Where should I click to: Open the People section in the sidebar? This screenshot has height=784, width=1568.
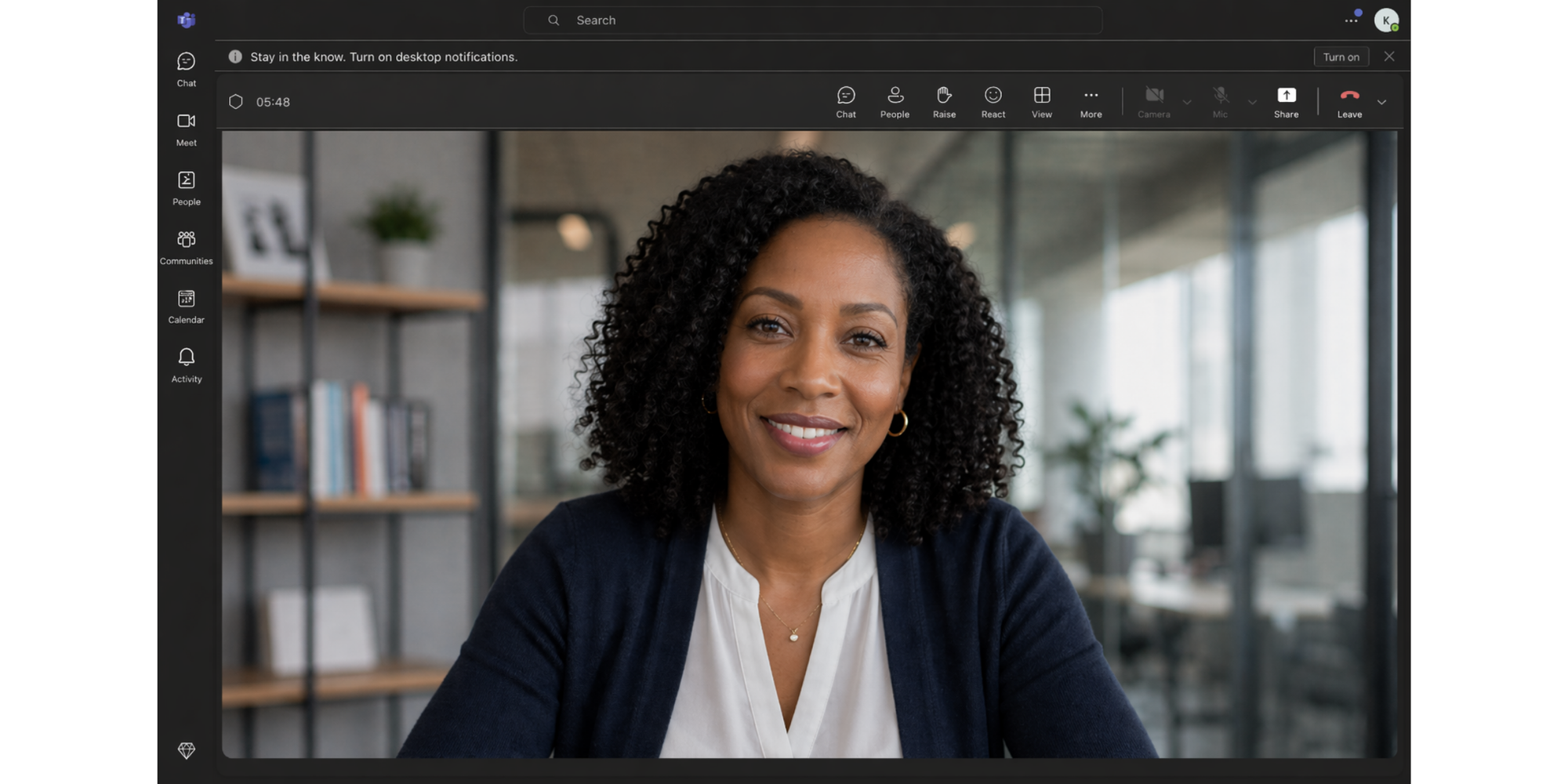pyautogui.click(x=186, y=188)
